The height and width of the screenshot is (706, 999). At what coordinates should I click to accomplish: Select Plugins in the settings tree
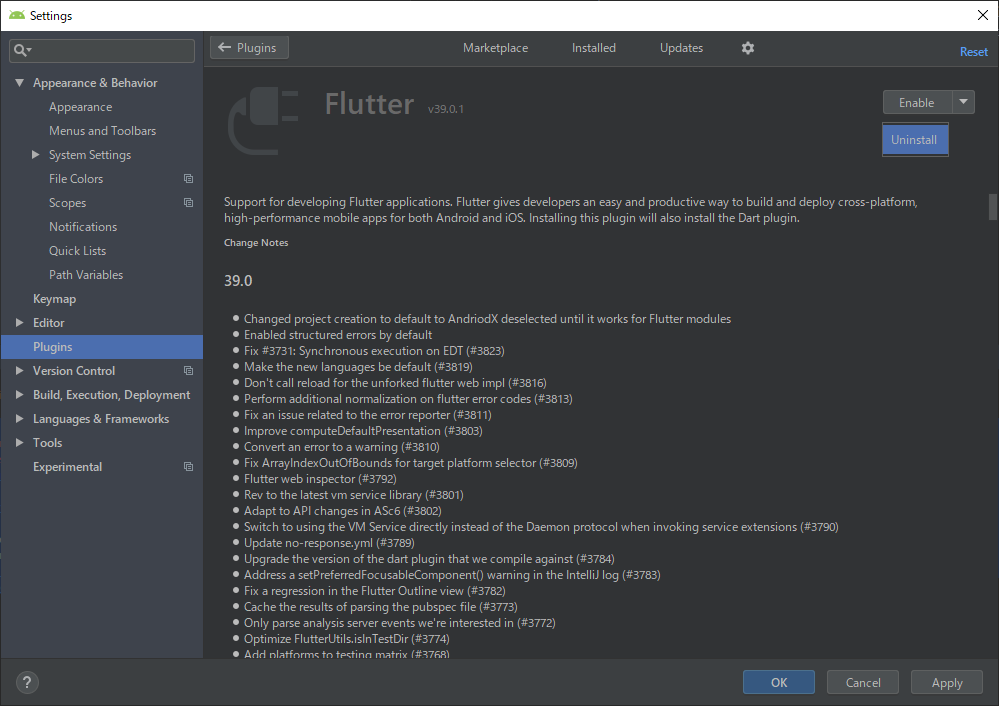click(x=102, y=347)
